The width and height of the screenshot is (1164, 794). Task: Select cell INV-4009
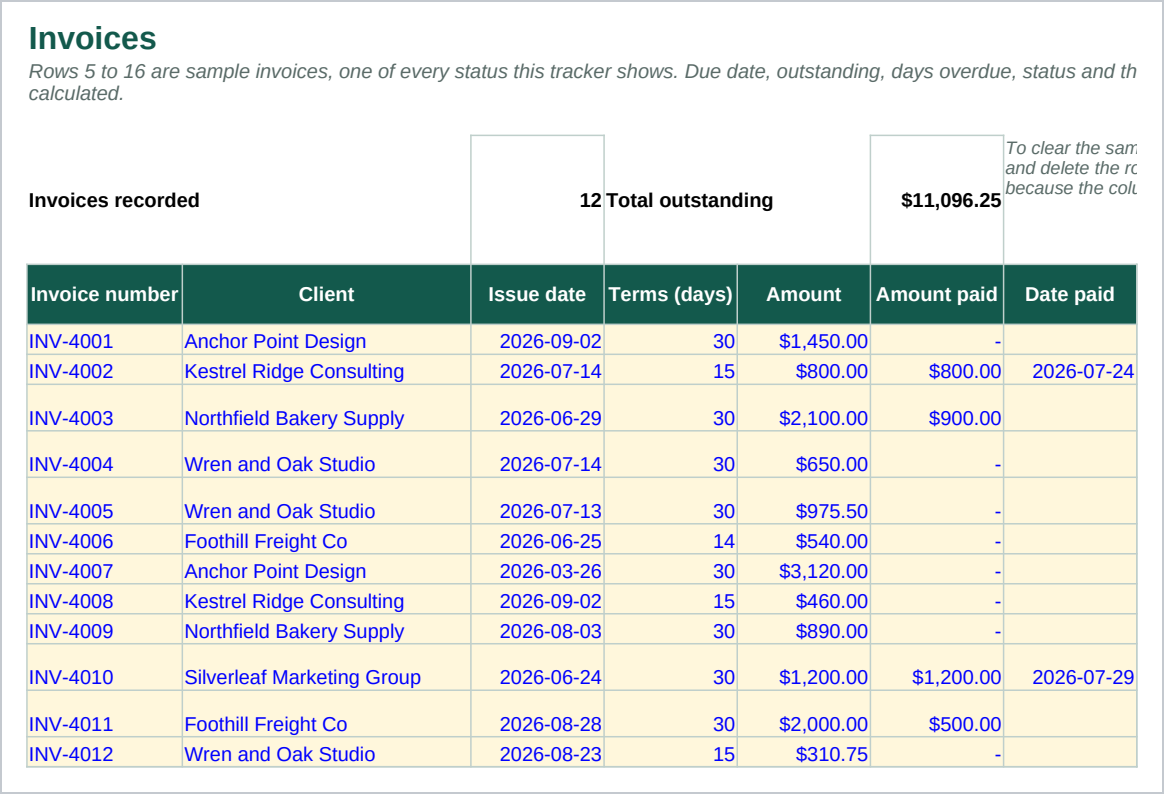point(105,629)
